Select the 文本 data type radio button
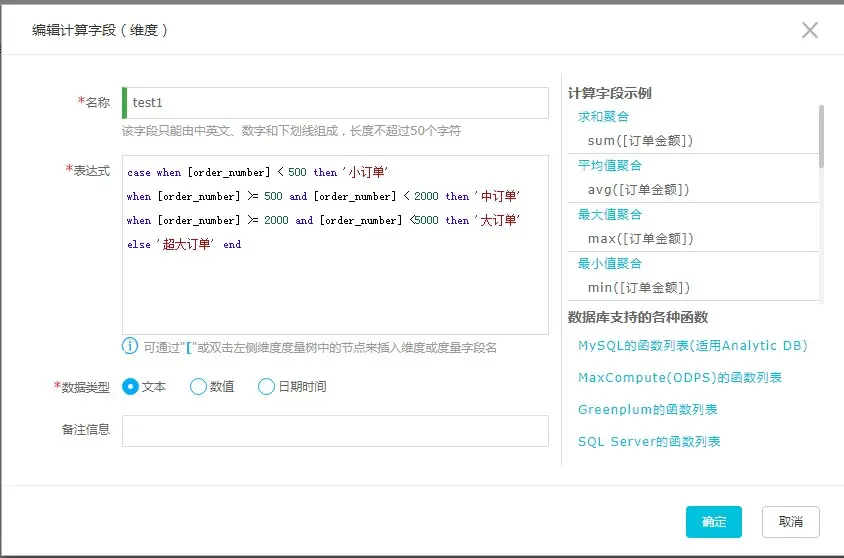This screenshot has width=844, height=558. [x=130, y=386]
